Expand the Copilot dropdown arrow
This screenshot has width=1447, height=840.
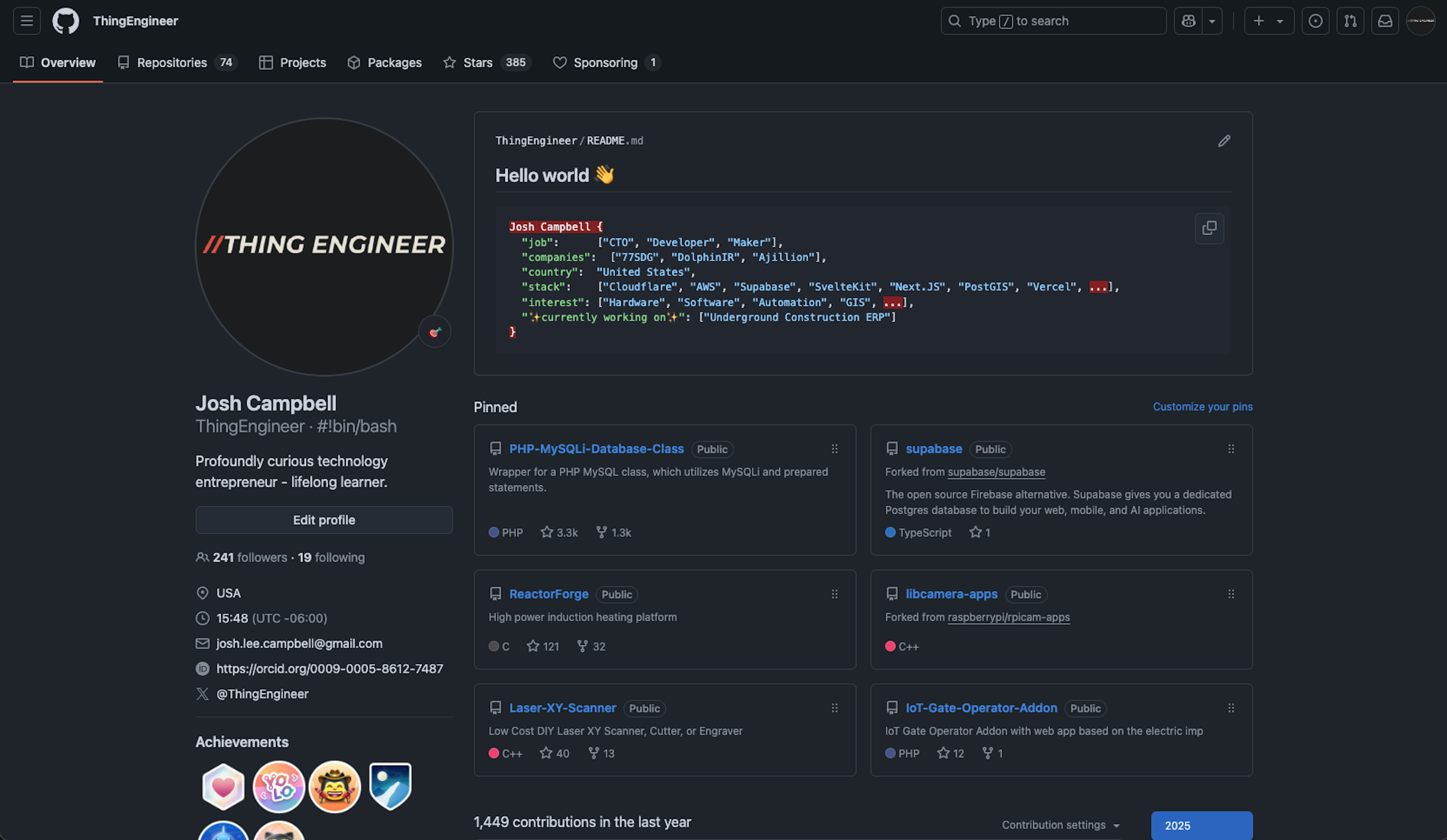pos(1211,21)
